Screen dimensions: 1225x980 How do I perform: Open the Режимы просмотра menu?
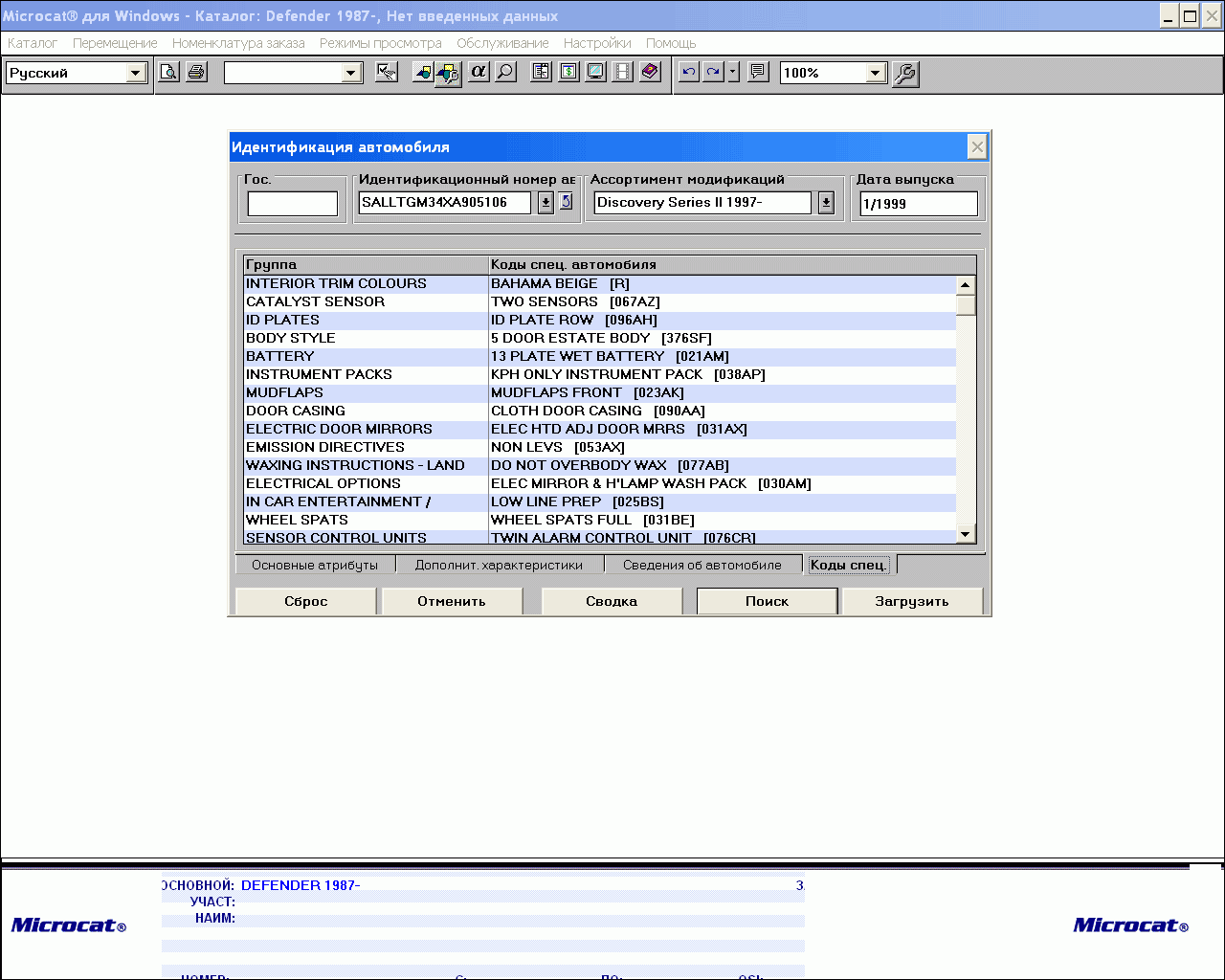pos(381,43)
